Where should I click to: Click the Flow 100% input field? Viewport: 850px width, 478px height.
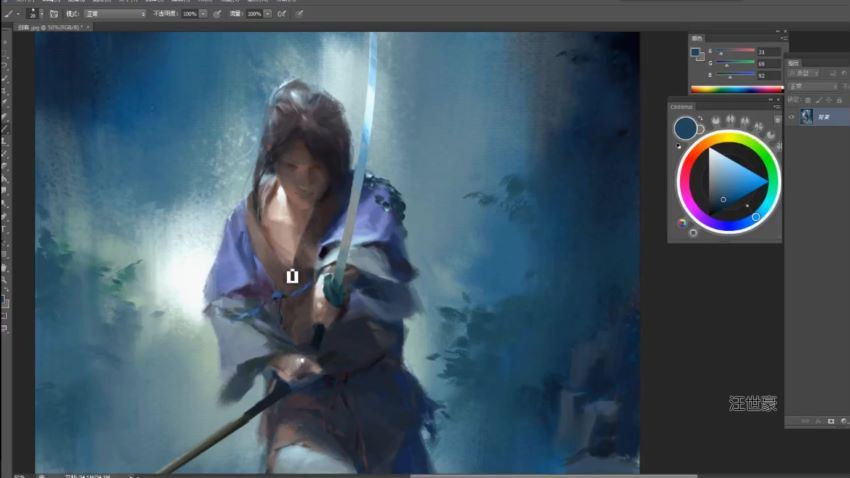254,14
